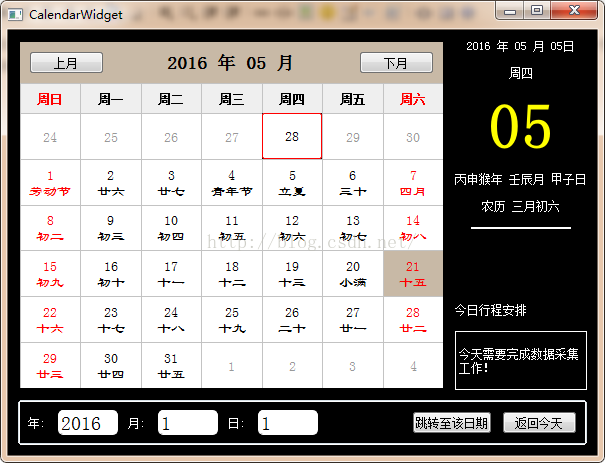
Task: Select May 29 廿三 cell
Action: point(50,365)
